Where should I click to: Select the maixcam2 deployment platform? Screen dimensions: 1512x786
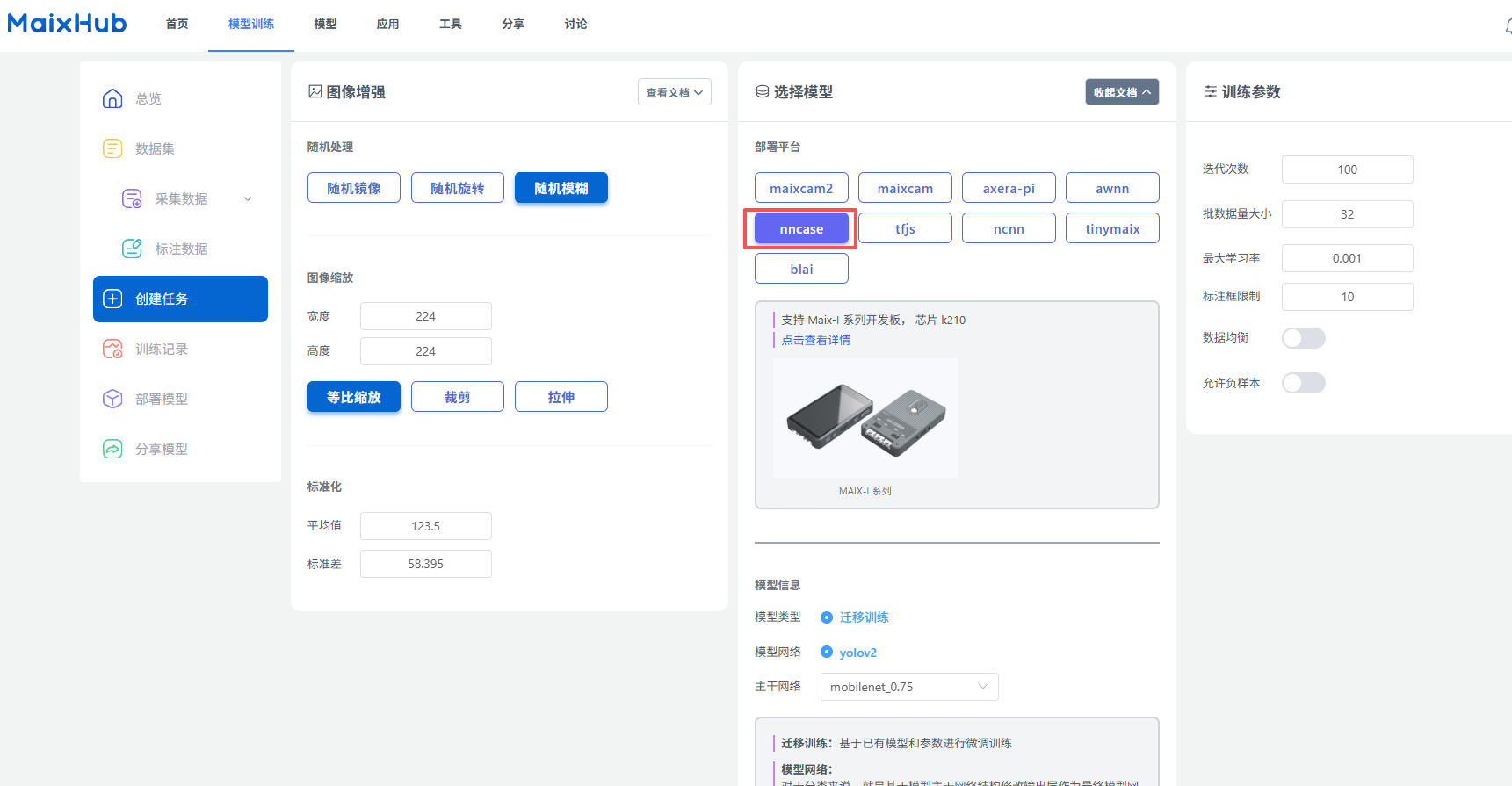click(x=800, y=188)
